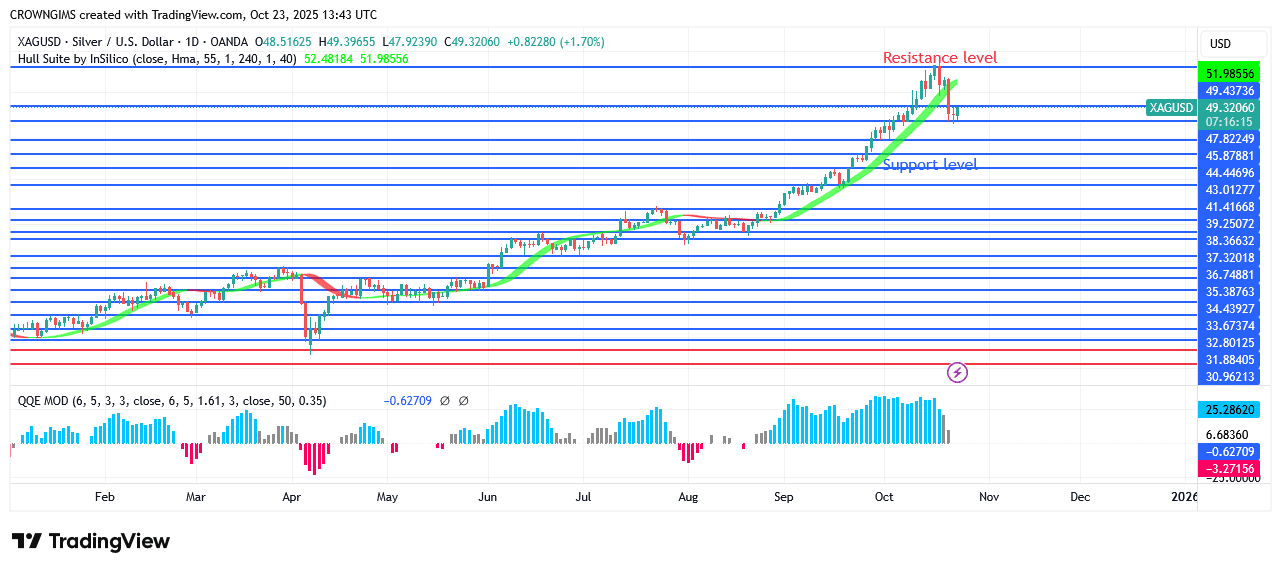Click the first null value symbol in QQE legend

pyautogui.click(x=445, y=401)
